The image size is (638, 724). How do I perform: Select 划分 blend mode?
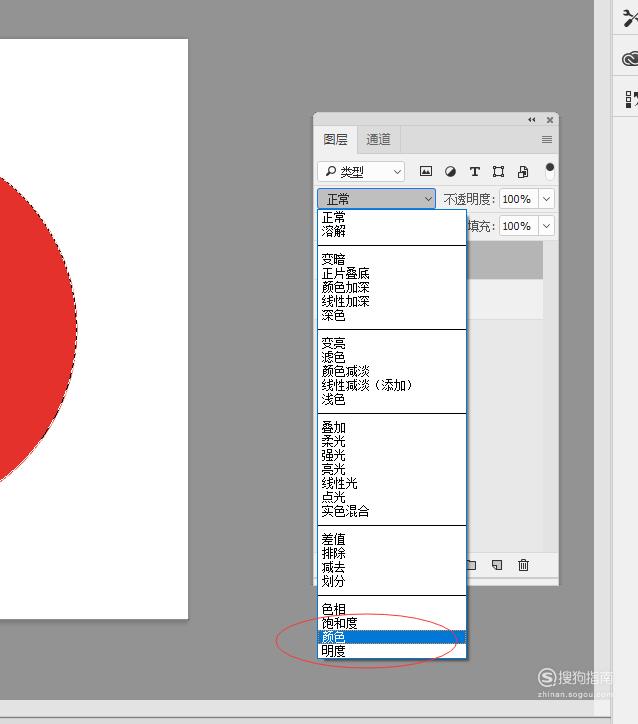pyautogui.click(x=392, y=581)
